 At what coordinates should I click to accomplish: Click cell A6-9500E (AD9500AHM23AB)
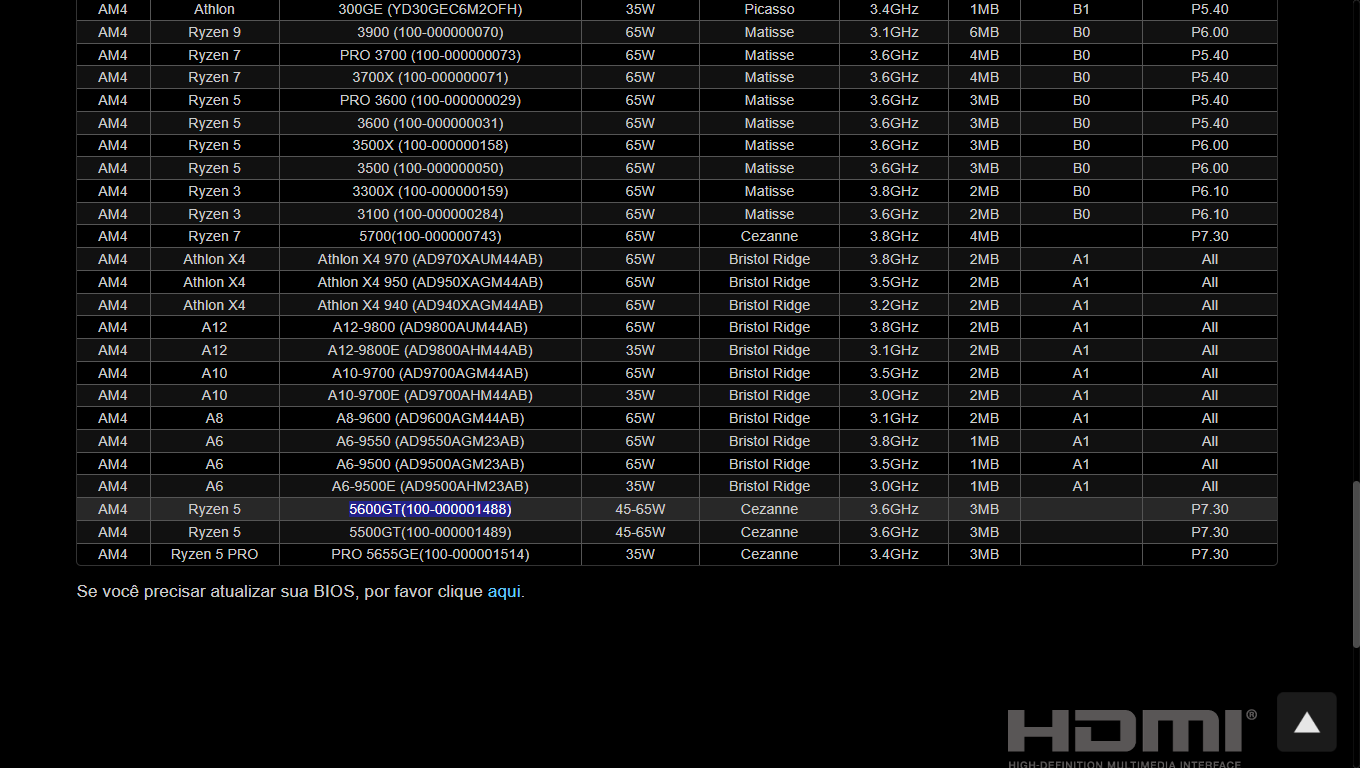click(x=430, y=486)
